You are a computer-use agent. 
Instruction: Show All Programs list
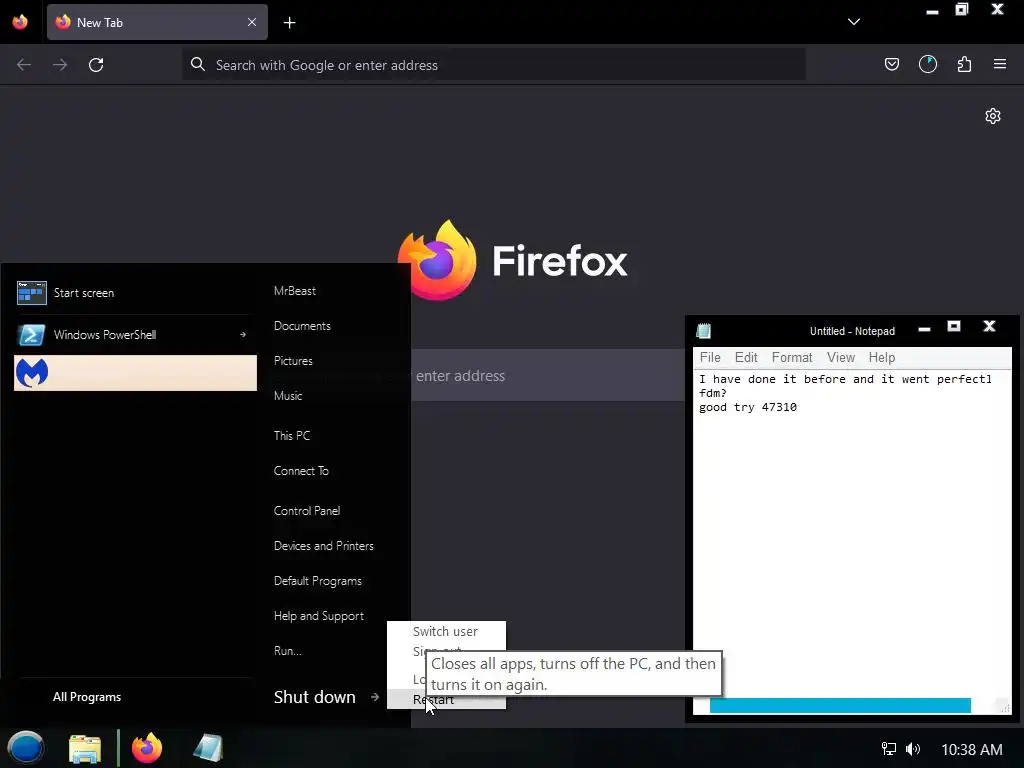tap(87, 697)
